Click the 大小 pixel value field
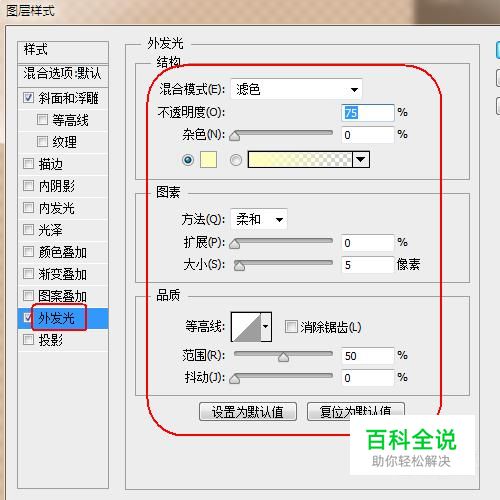 click(x=368, y=265)
